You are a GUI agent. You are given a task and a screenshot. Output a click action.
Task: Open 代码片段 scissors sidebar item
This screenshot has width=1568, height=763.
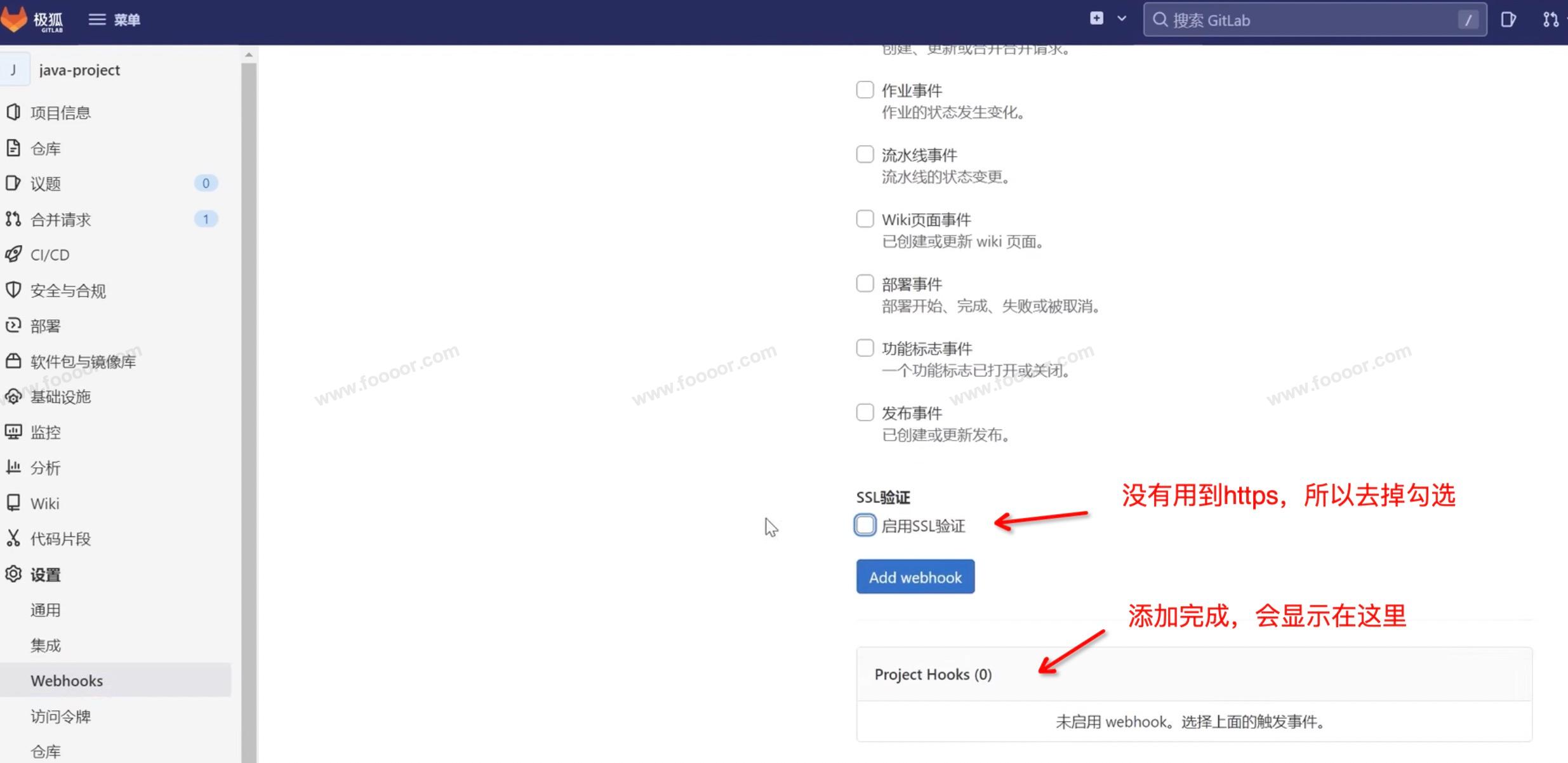click(60, 539)
